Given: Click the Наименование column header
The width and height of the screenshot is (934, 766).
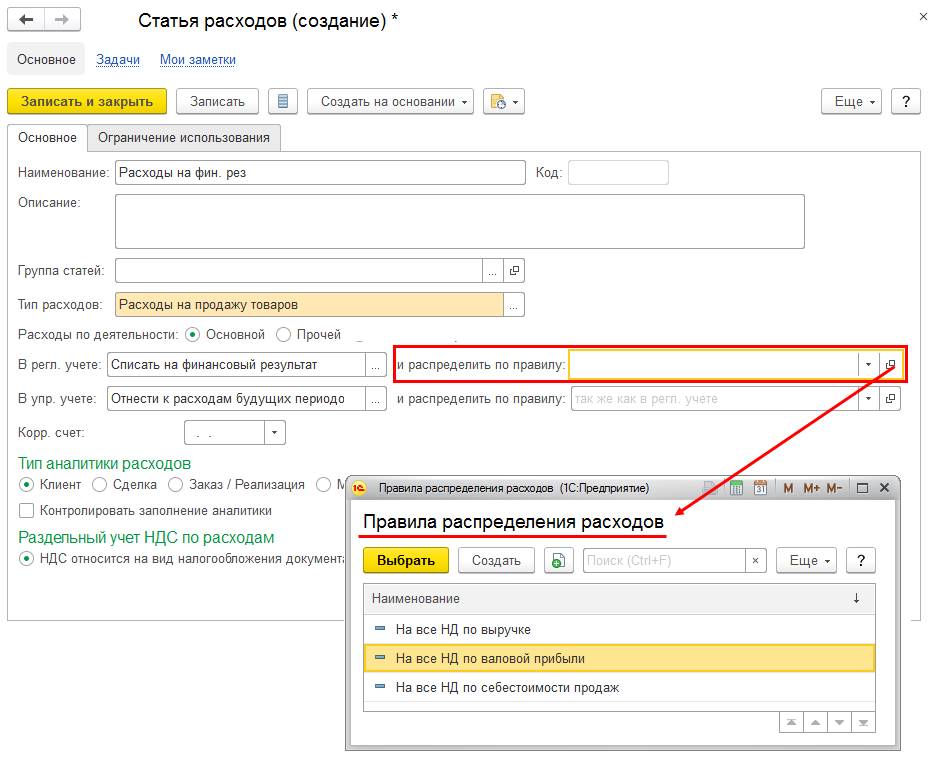Looking at the screenshot, I should click(x=619, y=599).
